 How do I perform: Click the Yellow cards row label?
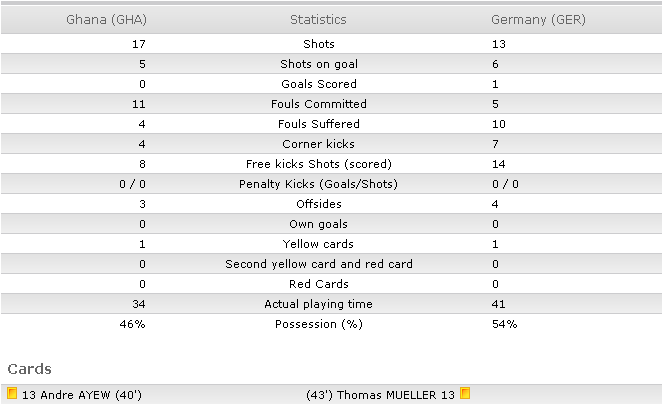tap(318, 244)
